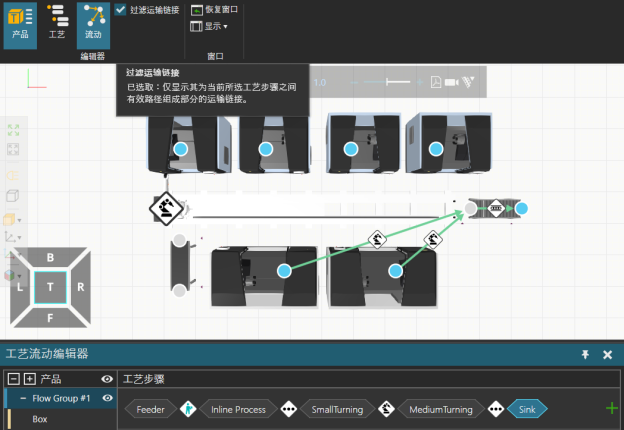Screen dimensions: 624x430
Task: Select the Feeder process step
Action: (x=150, y=409)
